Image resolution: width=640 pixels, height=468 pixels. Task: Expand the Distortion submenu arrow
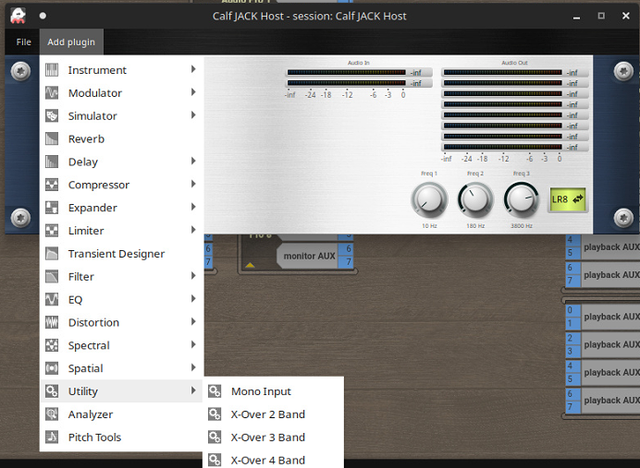click(193, 322)
